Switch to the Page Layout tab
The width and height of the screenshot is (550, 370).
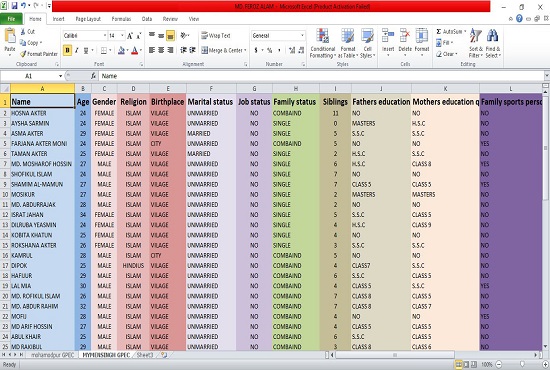coord(88,19)
